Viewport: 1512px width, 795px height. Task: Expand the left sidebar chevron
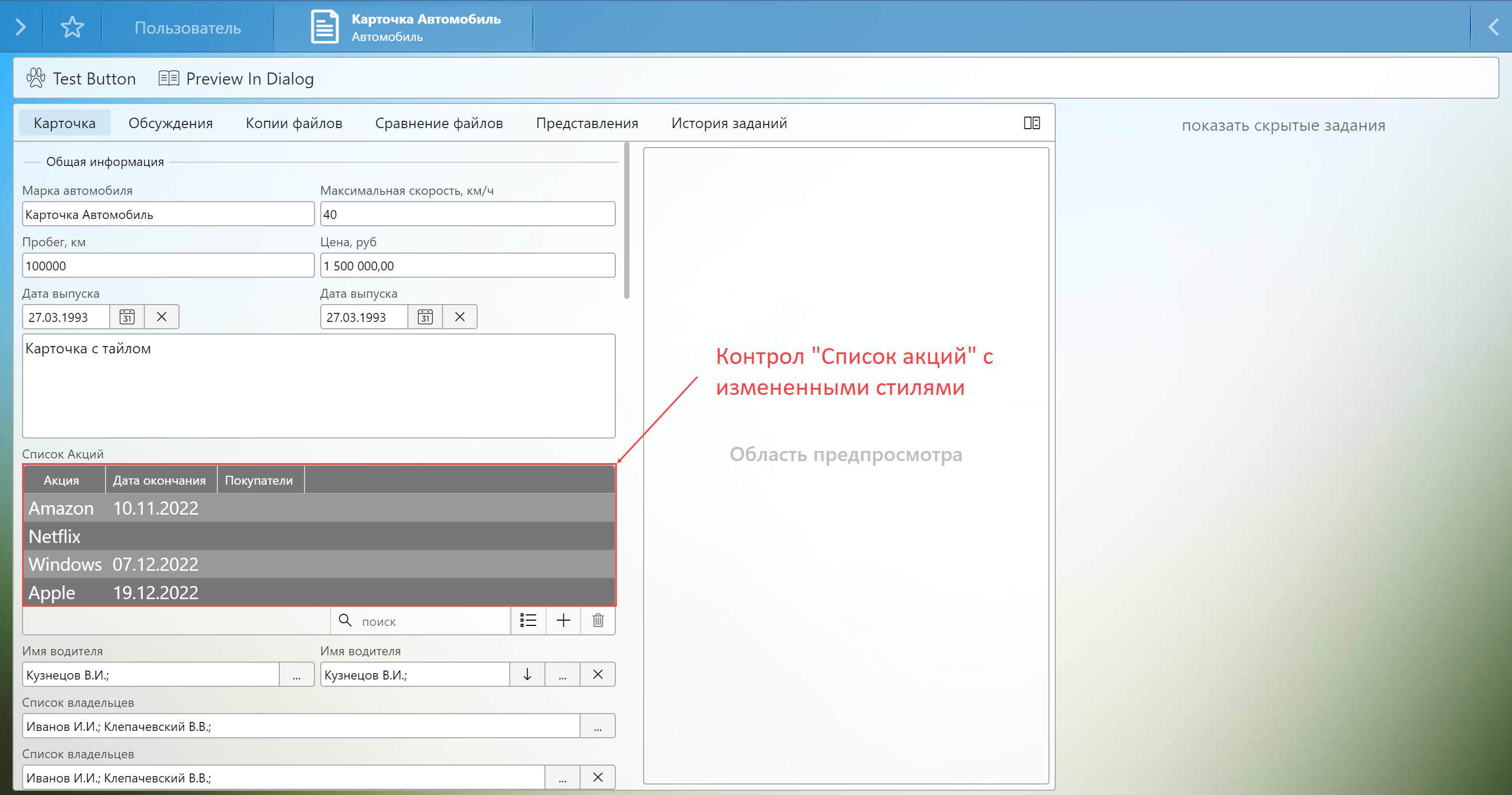[20, 27]
